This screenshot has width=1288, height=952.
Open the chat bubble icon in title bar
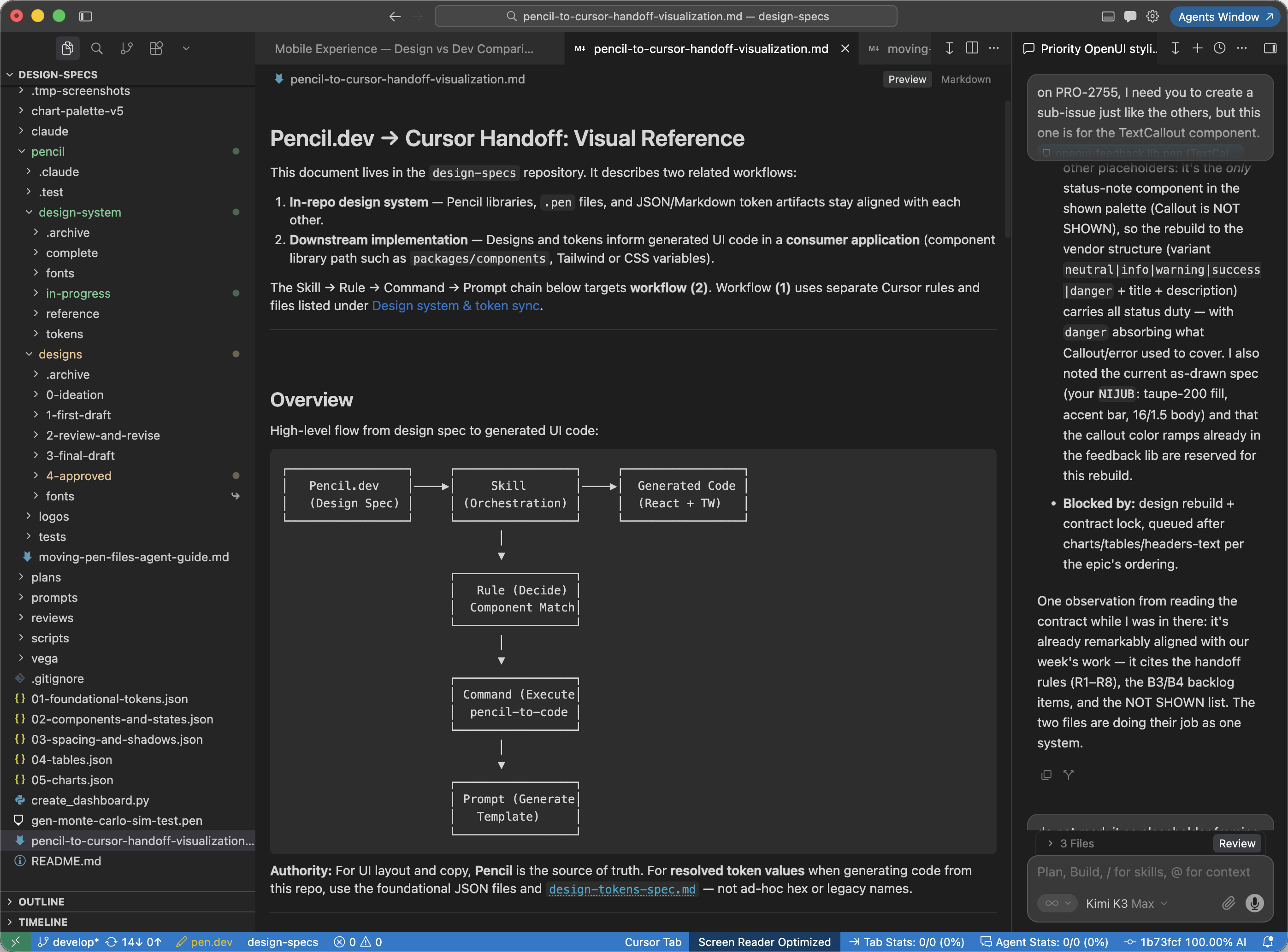pos(1130,16)
